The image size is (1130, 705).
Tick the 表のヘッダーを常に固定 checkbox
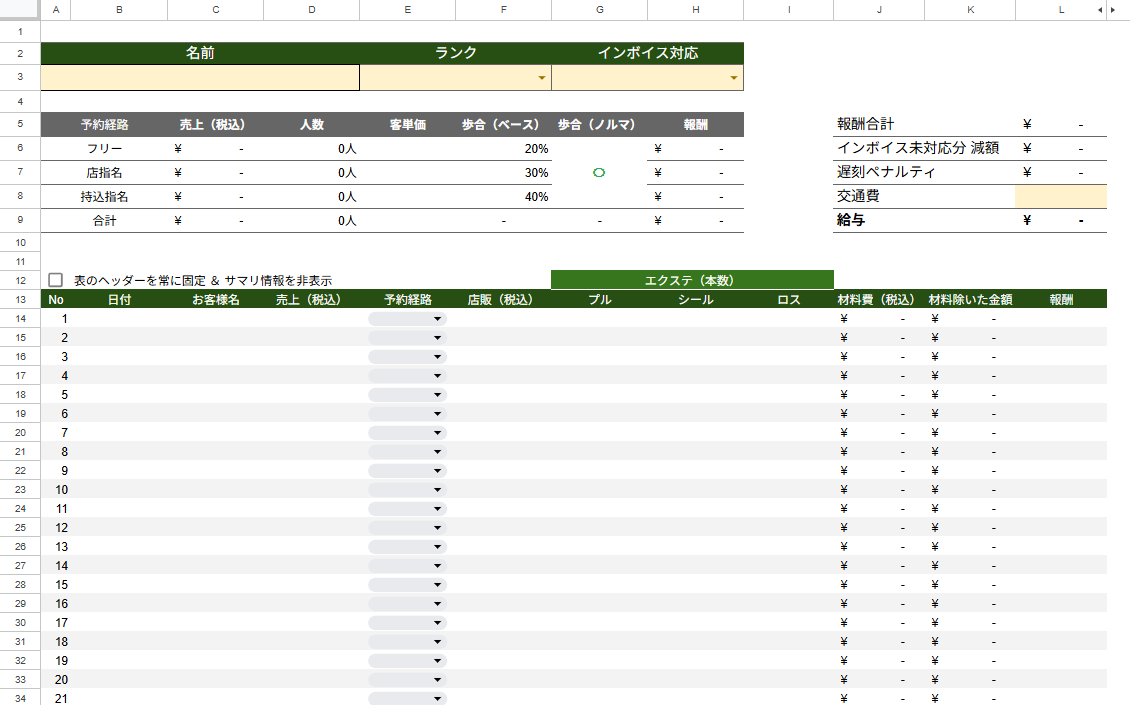[56, 281]
